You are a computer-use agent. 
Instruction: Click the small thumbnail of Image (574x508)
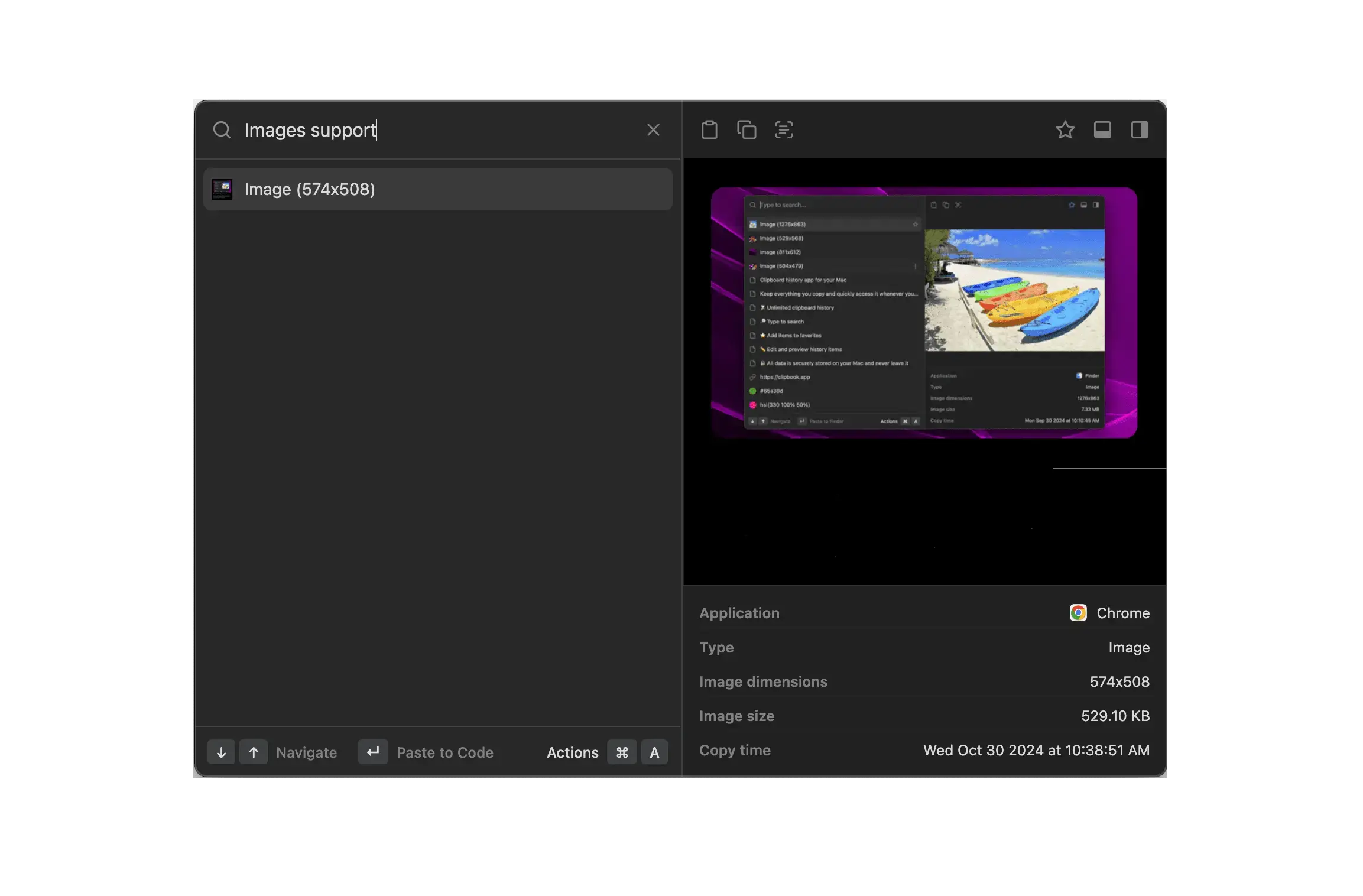[x=222, y=189]
